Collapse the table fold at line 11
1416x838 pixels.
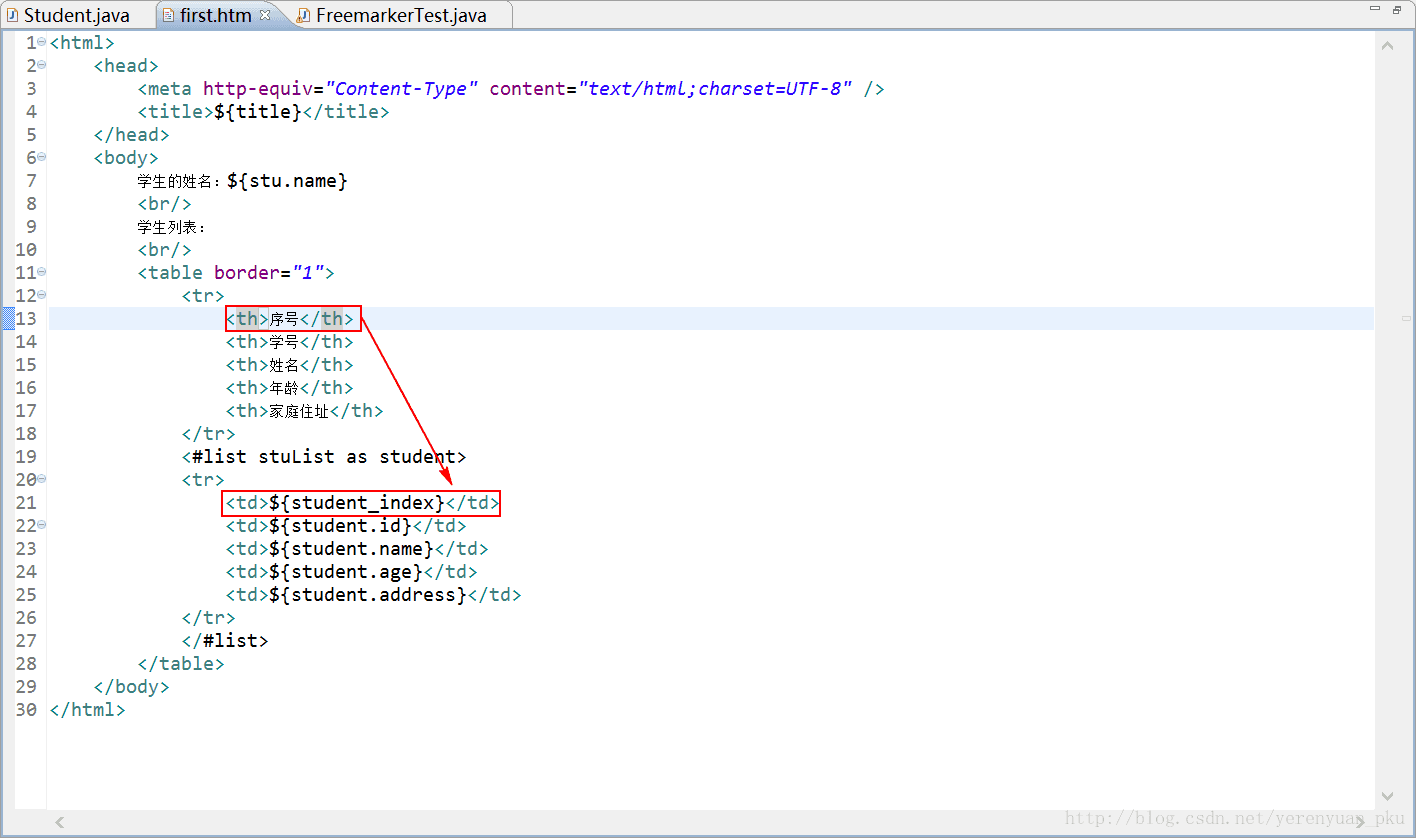(x=41, y=272)
